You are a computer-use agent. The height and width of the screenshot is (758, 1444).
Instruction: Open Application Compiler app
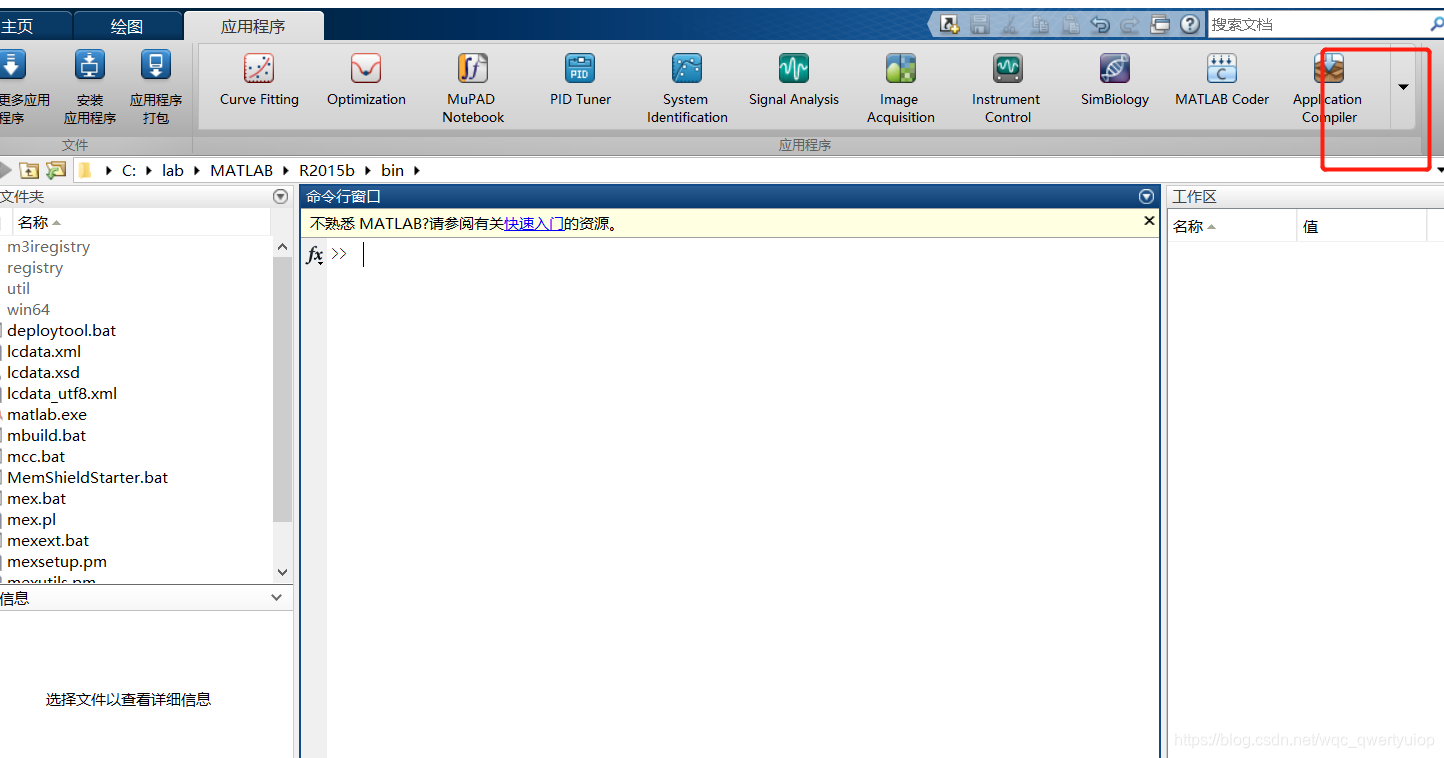click(x=1329, y=88)
